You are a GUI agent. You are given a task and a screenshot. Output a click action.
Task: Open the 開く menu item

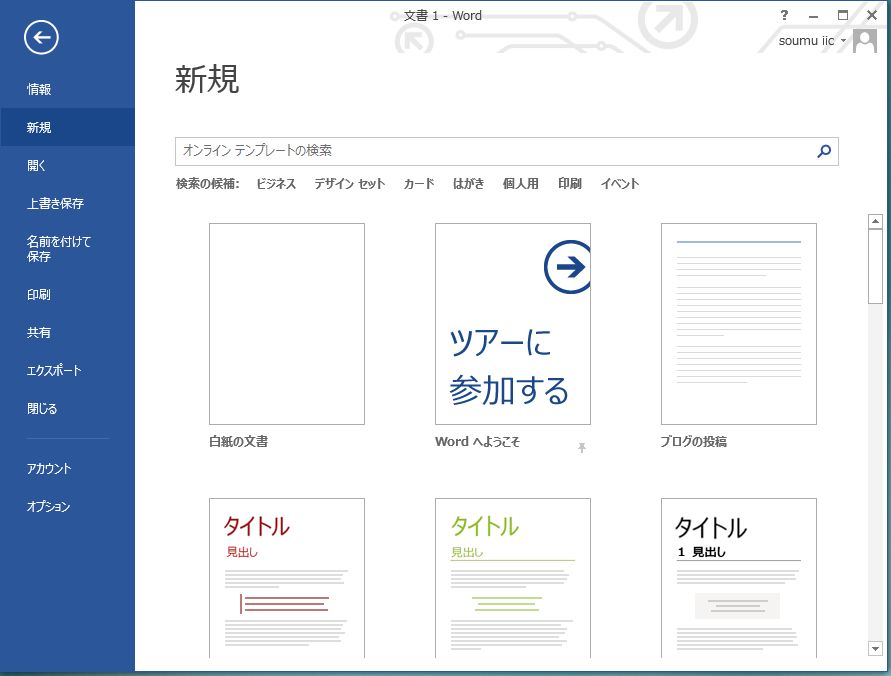[x=68, y=165]
